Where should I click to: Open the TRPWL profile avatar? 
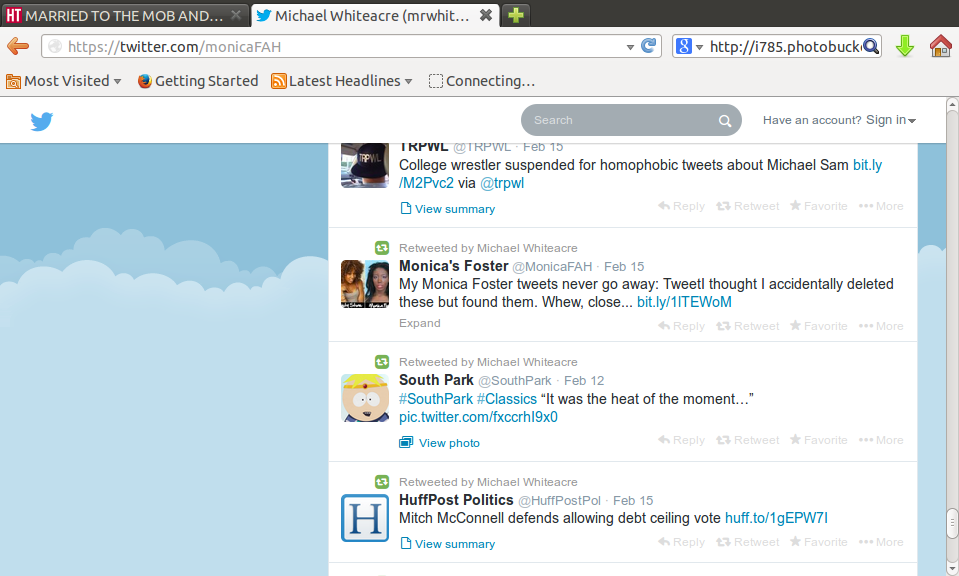pyautogui.click(x=365, y=165)
